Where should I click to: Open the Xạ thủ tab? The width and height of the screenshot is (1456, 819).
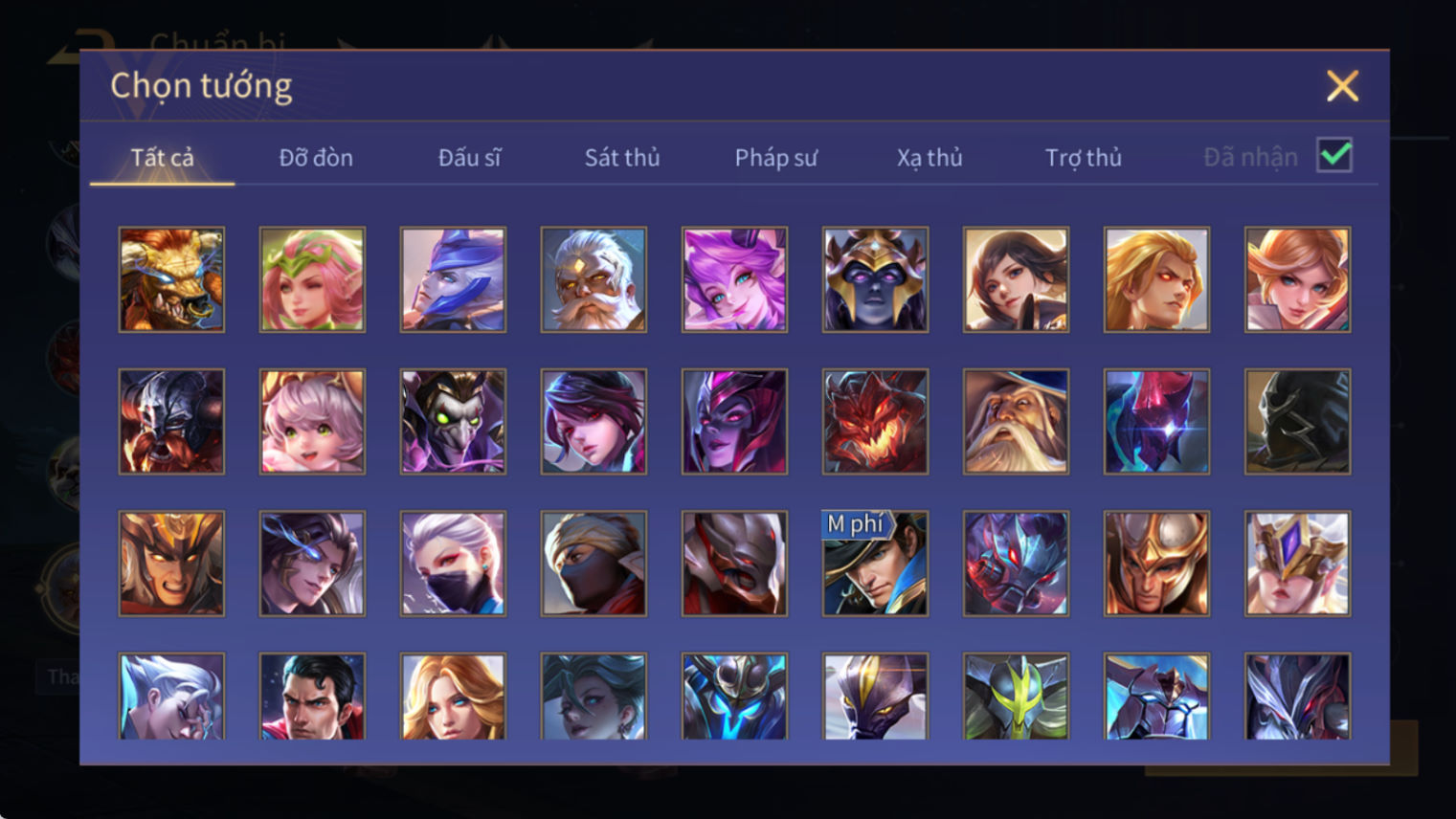coord(930,158)
